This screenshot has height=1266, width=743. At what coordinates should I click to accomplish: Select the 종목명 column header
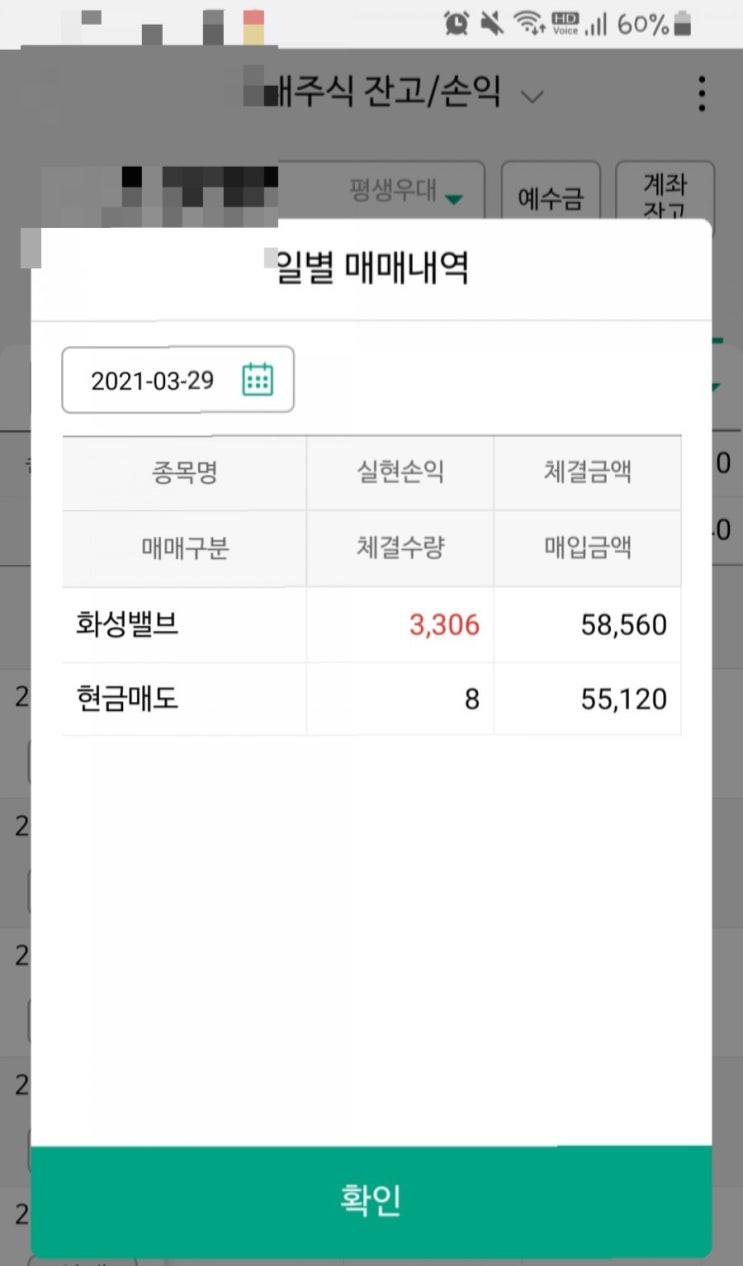click(x=184, y=473)
